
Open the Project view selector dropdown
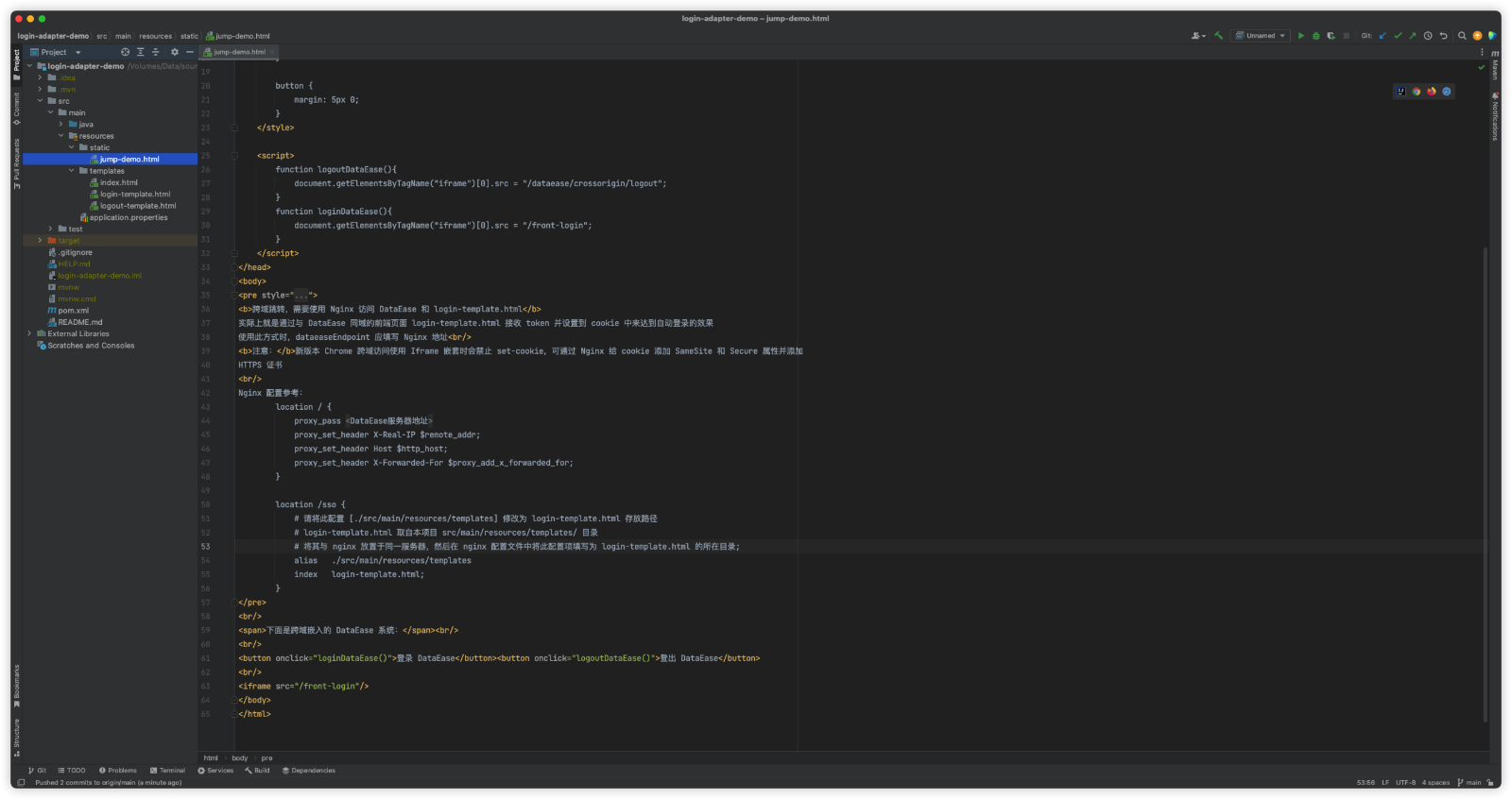56,52
